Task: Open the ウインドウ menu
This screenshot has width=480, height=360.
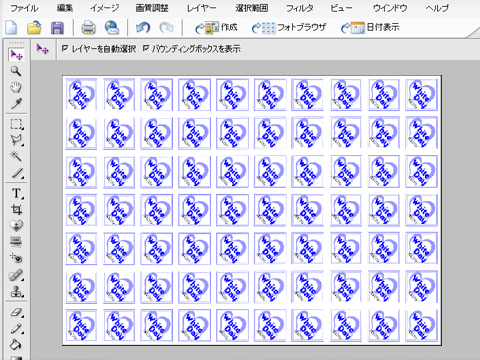Action: [x=390, y=8]
